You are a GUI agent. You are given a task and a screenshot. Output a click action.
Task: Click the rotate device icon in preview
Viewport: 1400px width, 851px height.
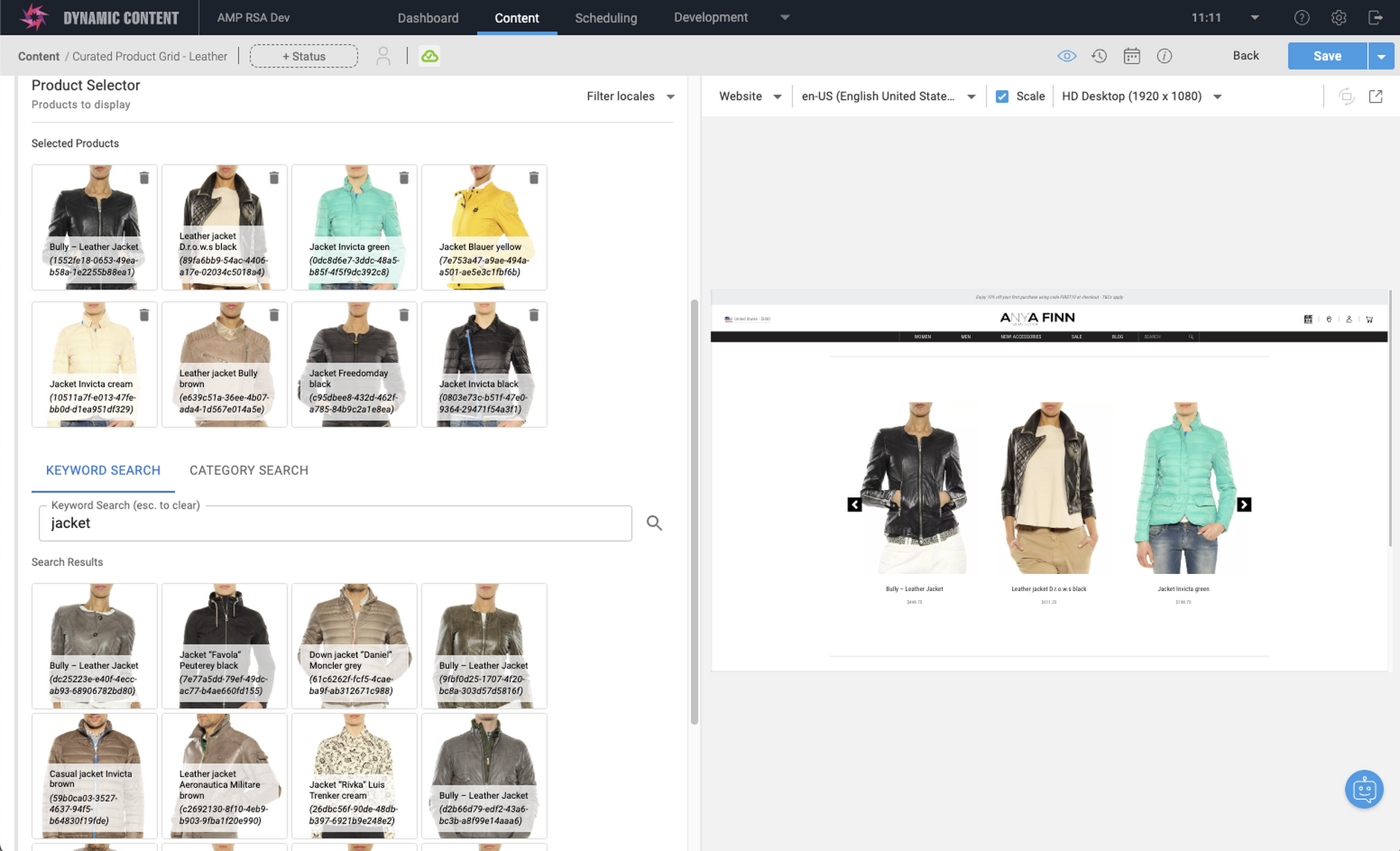click(1346, 96)
